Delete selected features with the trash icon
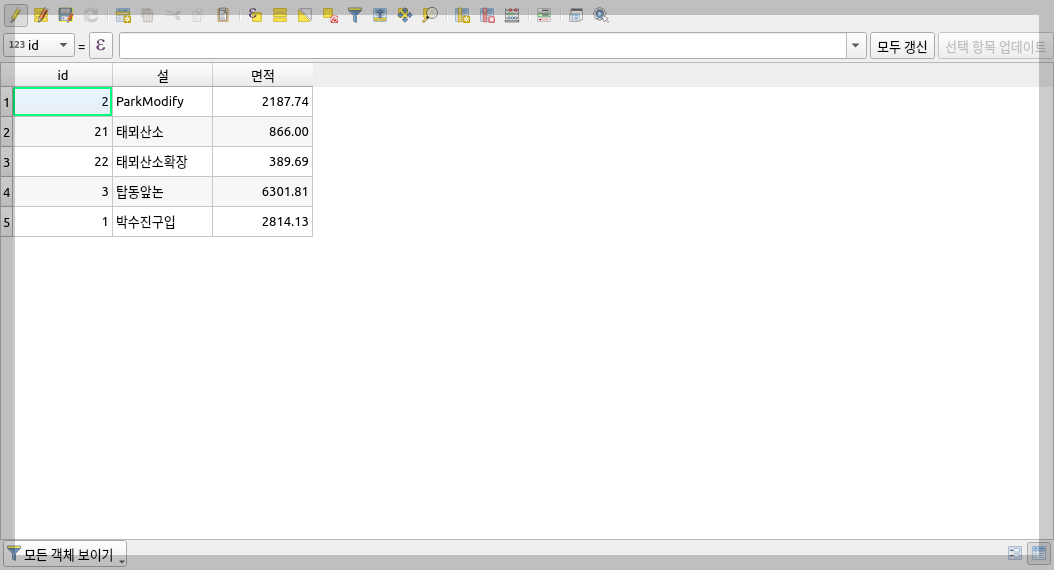 [148, 15]
